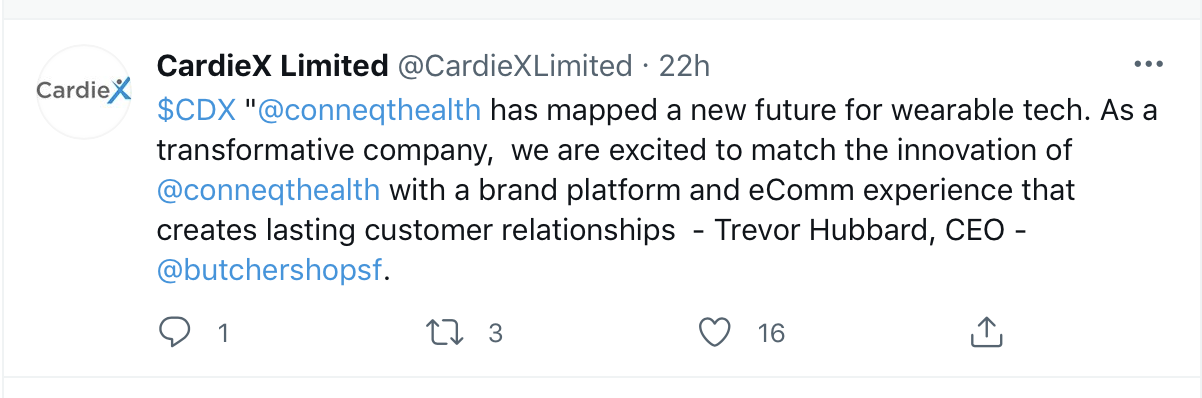Click the like count 16
Viewport: 1202px width, 398px height.
coord(771,333)
